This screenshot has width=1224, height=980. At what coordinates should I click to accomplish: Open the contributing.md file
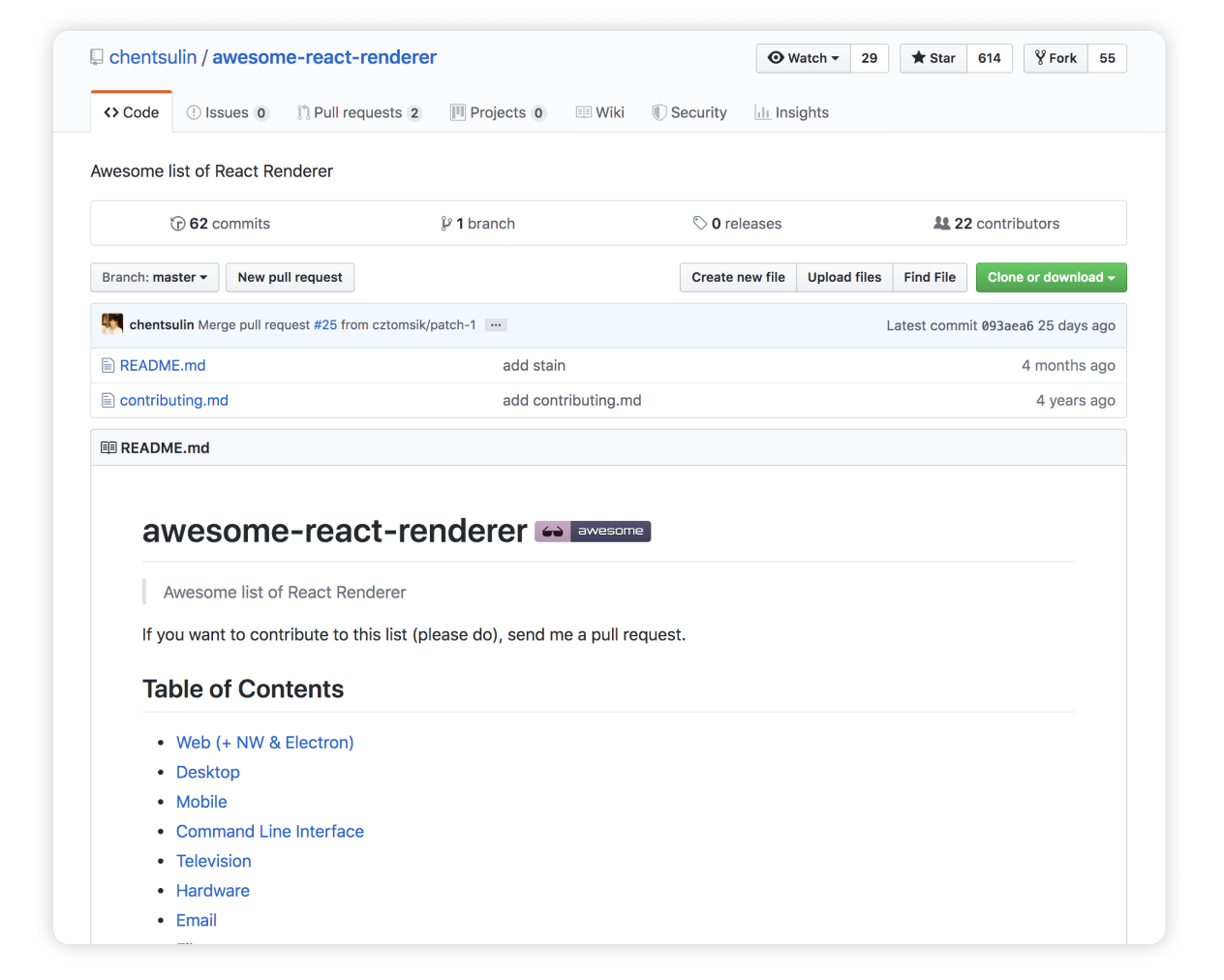174,400
